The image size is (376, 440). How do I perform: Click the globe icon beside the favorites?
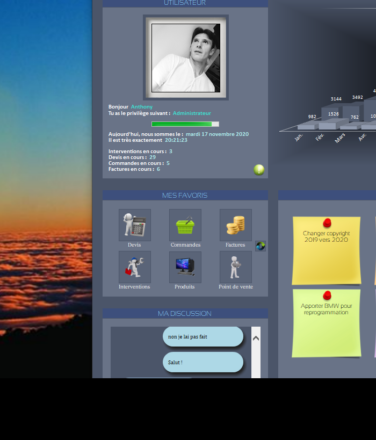(x=260, y=246)
